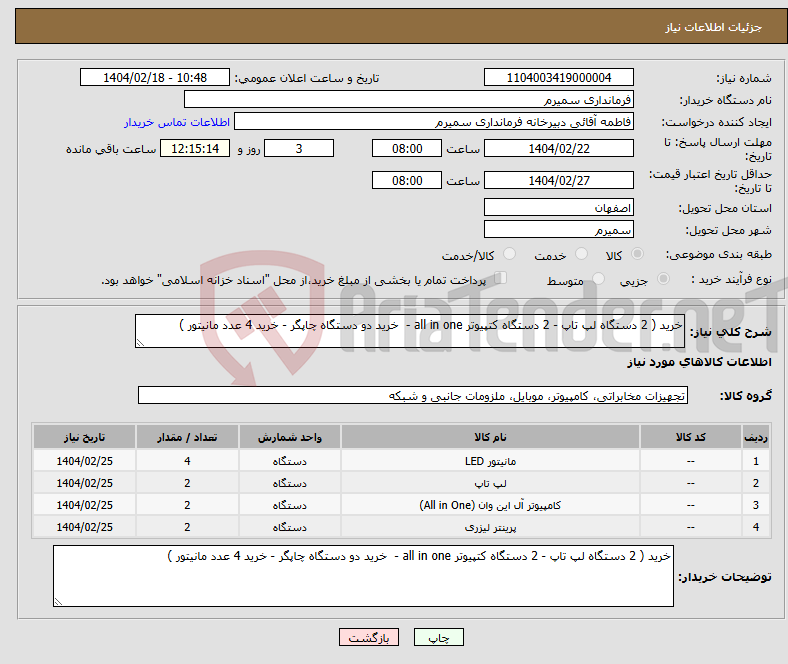Click the remaining days field showing 3

pyautogui.click(x=299, y=148)
